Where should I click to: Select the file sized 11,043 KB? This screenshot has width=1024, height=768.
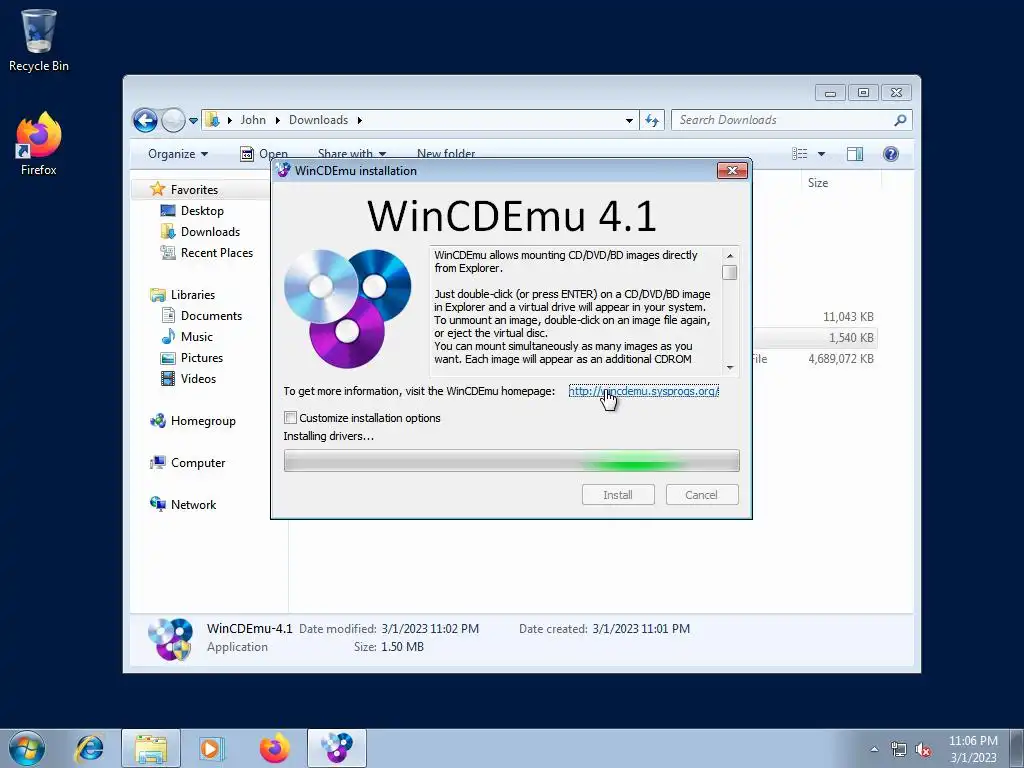pos(848,317)
